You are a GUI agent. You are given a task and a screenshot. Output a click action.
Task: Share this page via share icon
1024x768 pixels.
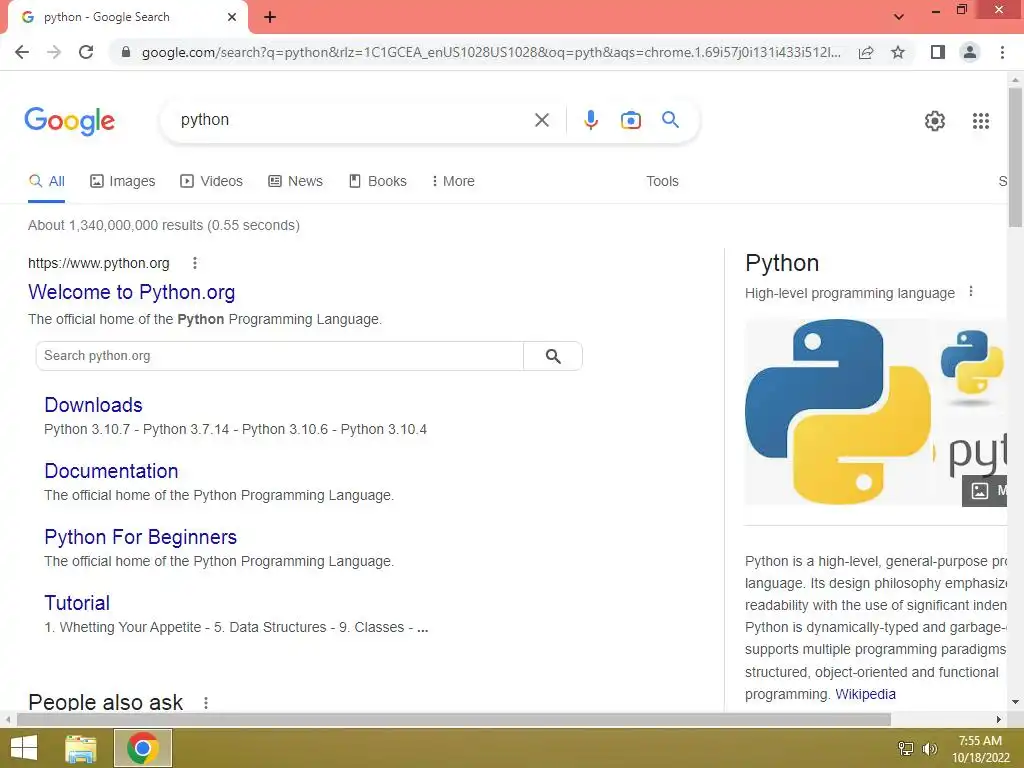866,52
